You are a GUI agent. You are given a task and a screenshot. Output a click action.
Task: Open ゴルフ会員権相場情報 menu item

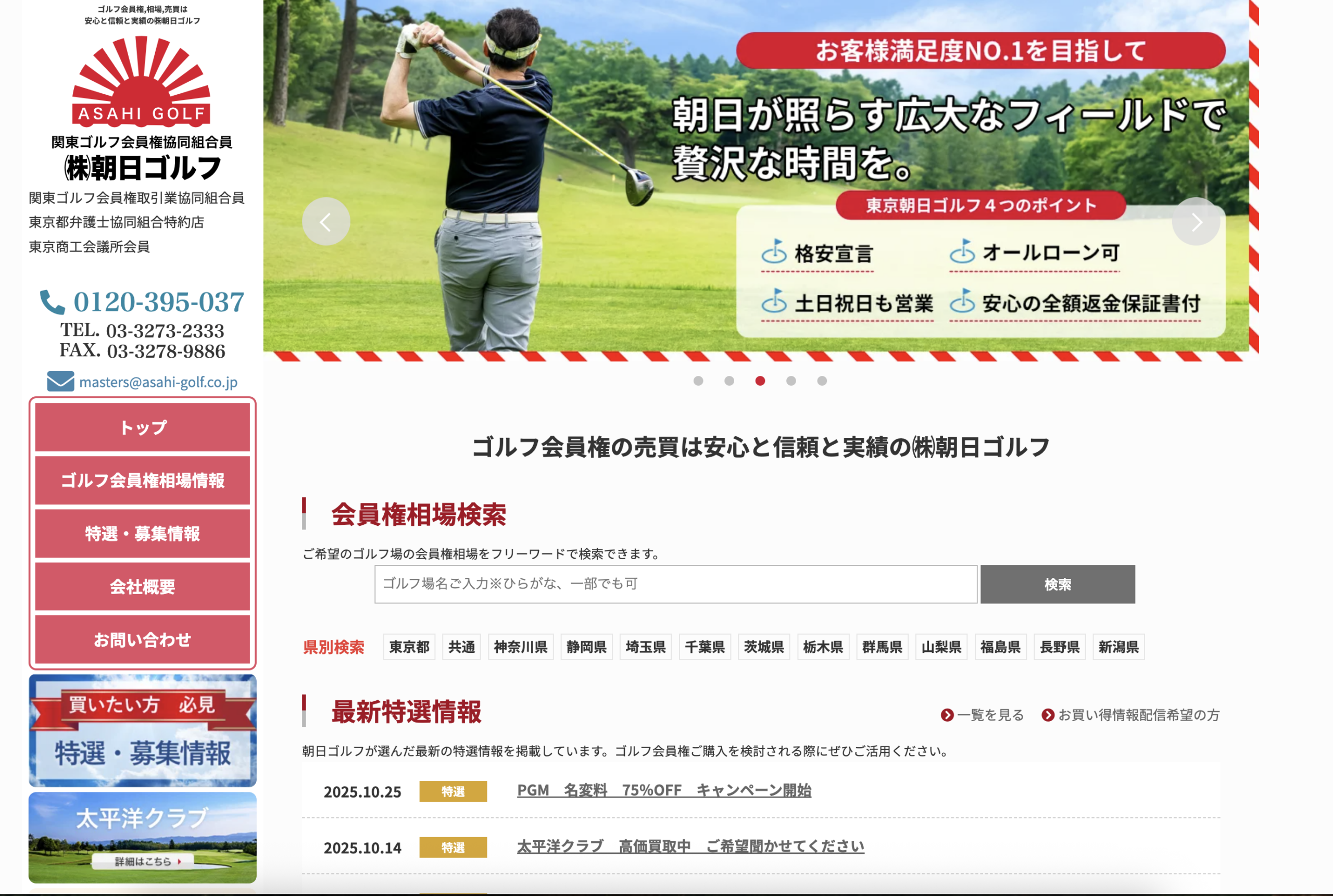(142, 480)
